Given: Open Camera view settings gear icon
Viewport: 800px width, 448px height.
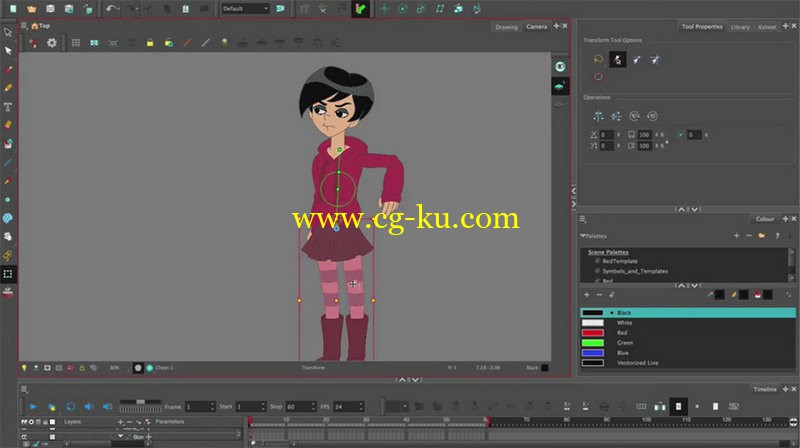Looking at the screenshot, I should (52, 43).
